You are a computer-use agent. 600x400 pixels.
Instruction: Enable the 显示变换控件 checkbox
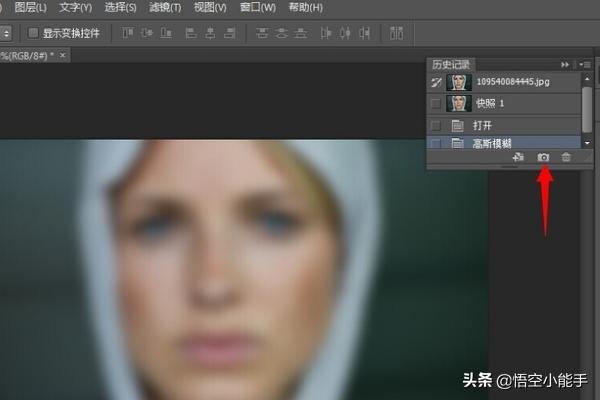[33, 33]
